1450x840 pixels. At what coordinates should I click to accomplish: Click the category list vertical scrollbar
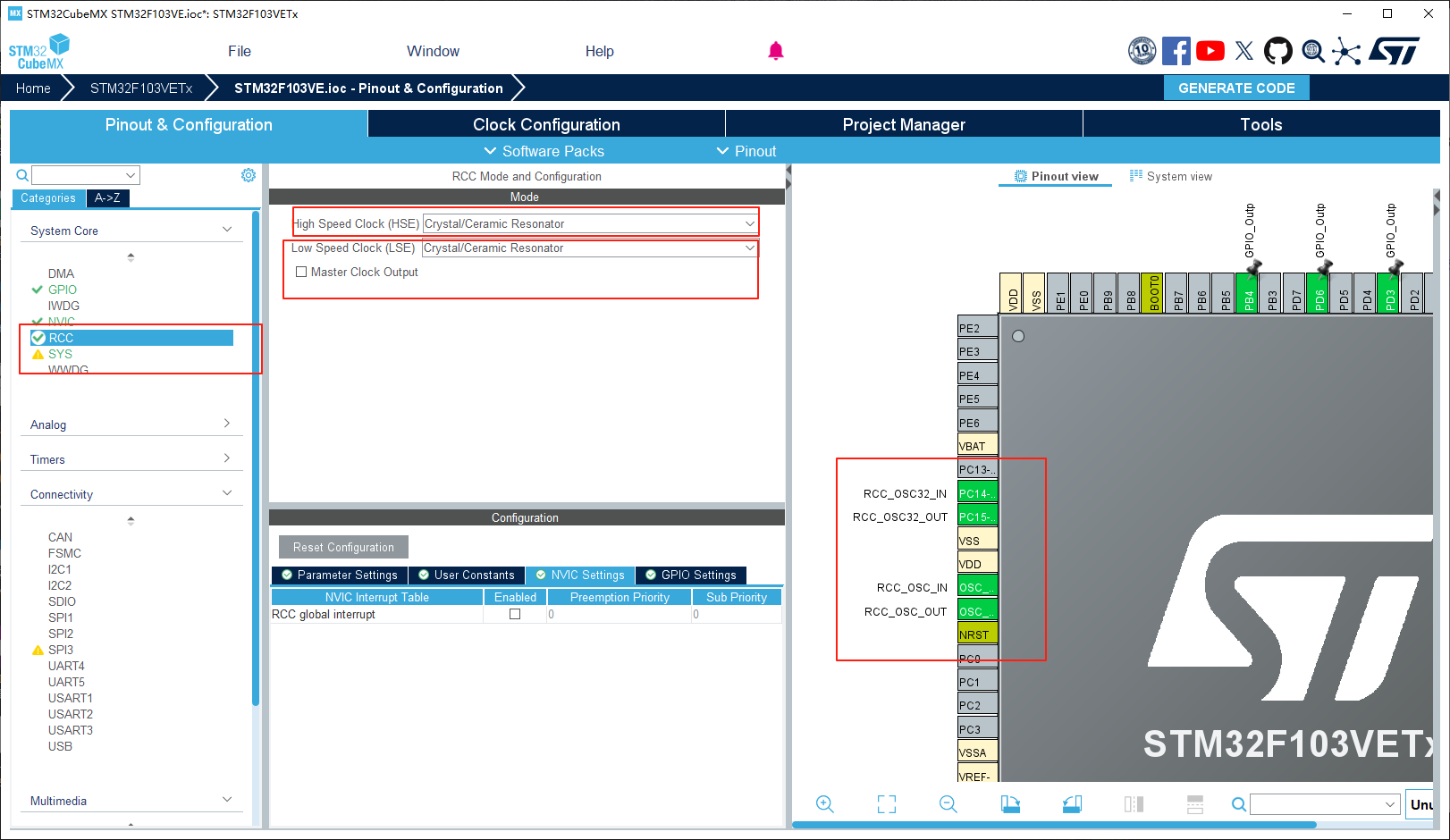coord(256,460)
